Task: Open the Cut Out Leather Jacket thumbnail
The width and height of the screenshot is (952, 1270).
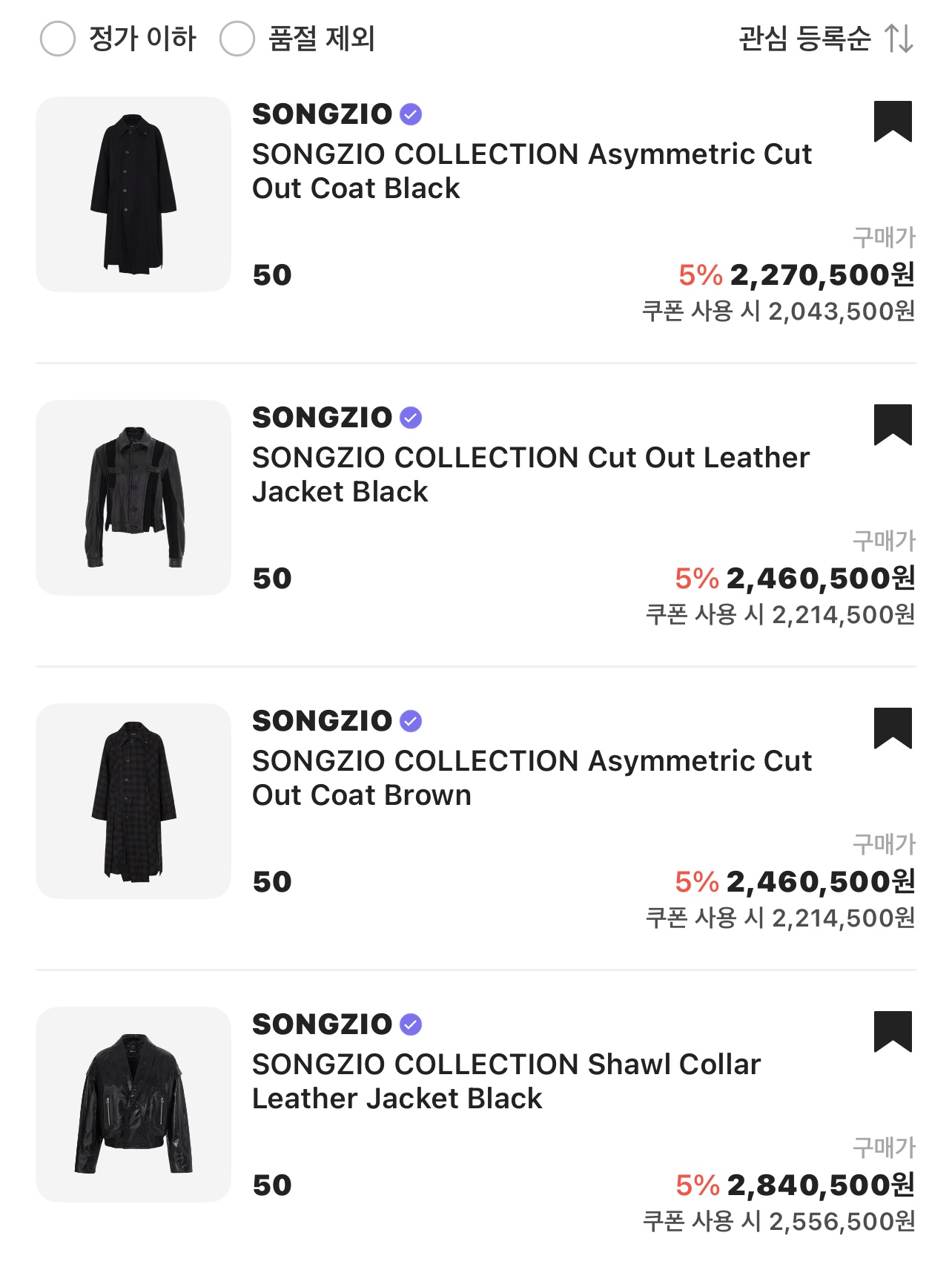Action: pyautogui.click(x=133, y=498)
